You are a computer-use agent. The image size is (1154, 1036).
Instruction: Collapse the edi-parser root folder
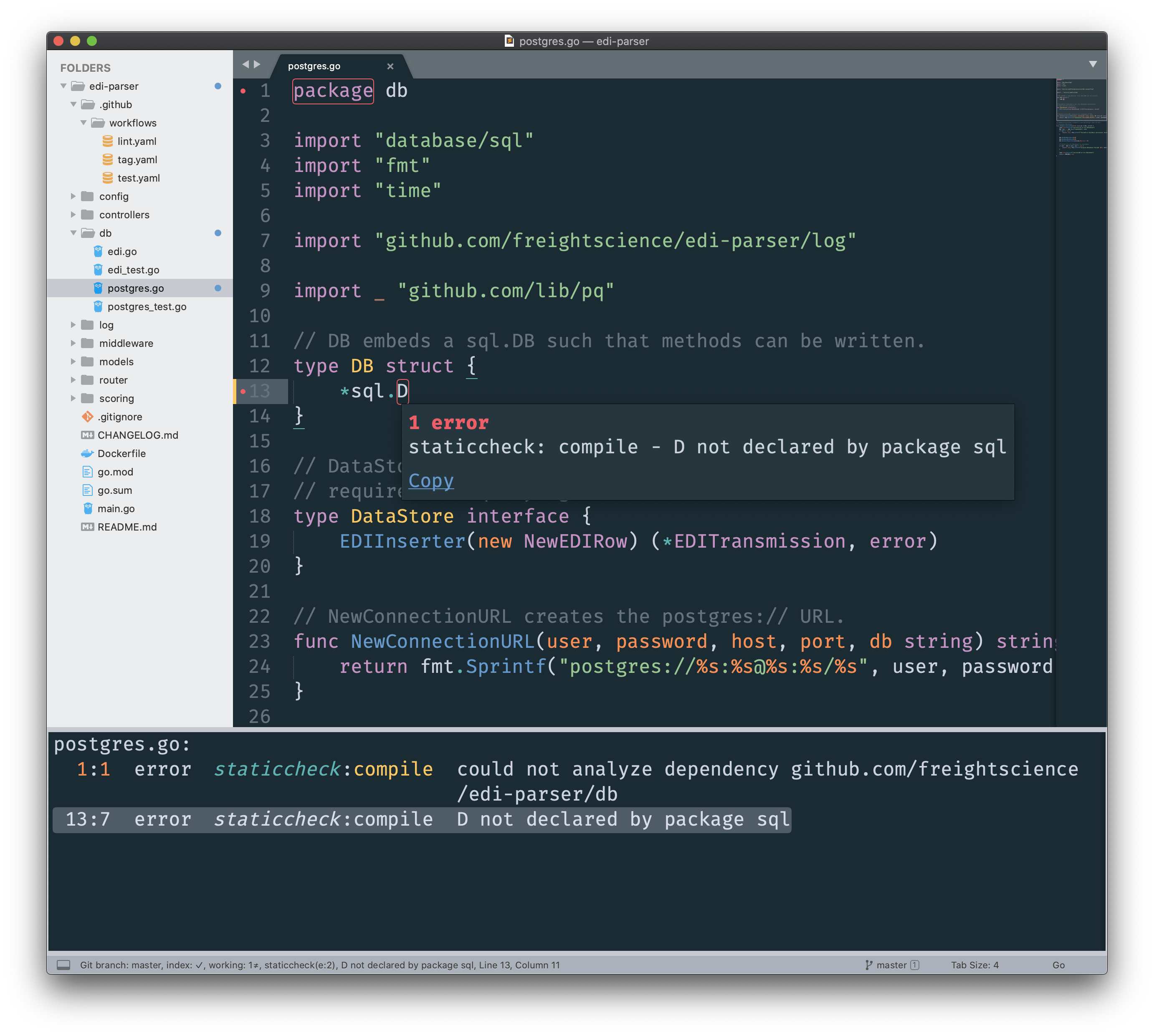[x=64, y=86]
